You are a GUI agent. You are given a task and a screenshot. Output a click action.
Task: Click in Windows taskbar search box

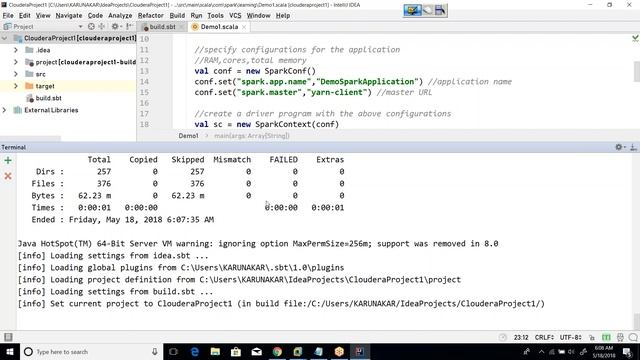[91, 352]
